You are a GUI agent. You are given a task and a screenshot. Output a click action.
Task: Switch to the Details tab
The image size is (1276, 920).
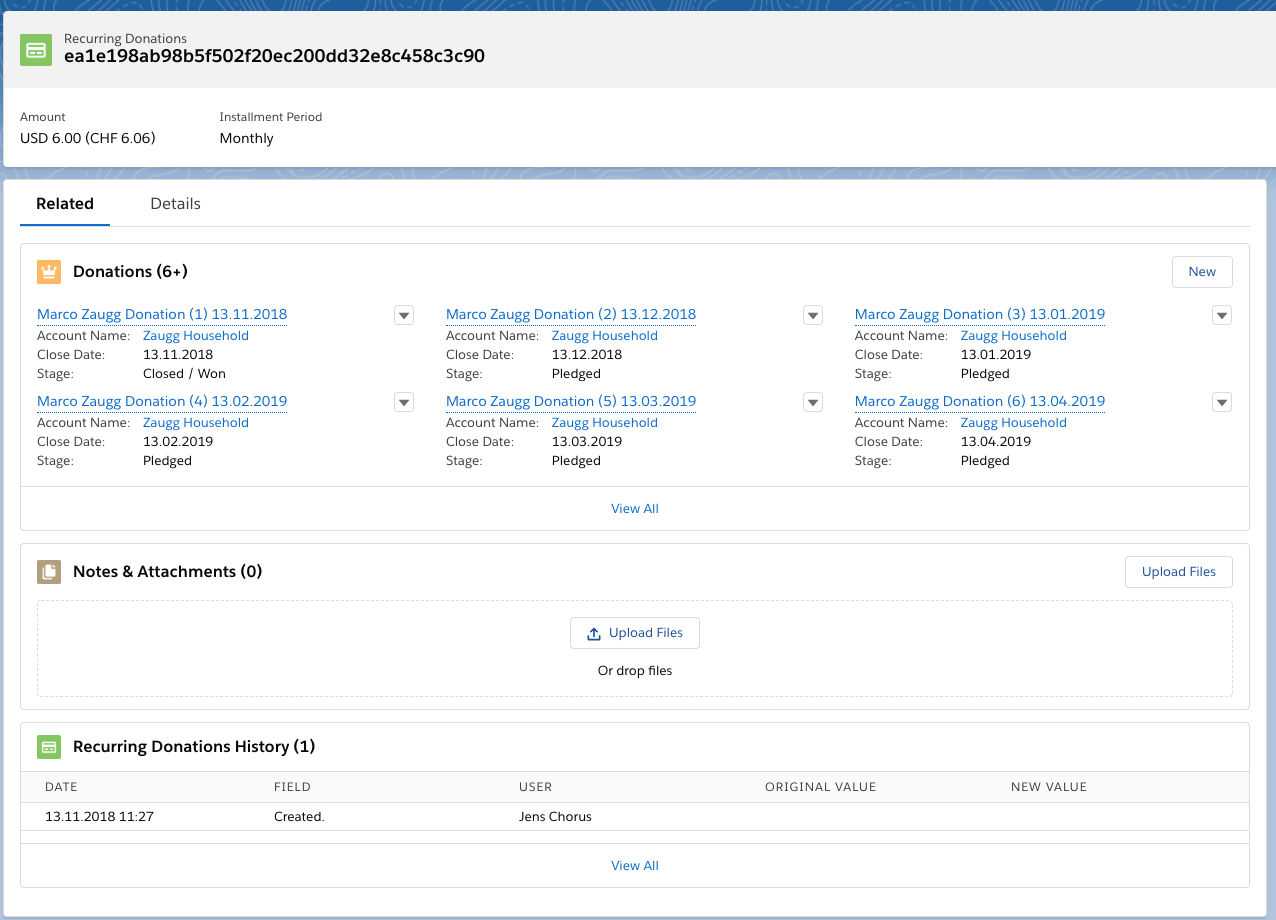tap(175, 204)
